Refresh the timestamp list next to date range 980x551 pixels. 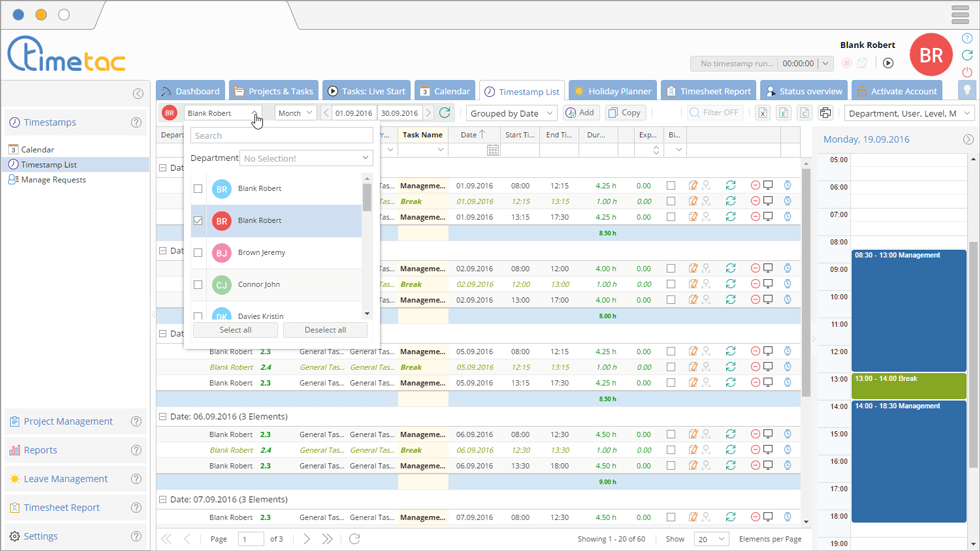(x=445, y=113)
